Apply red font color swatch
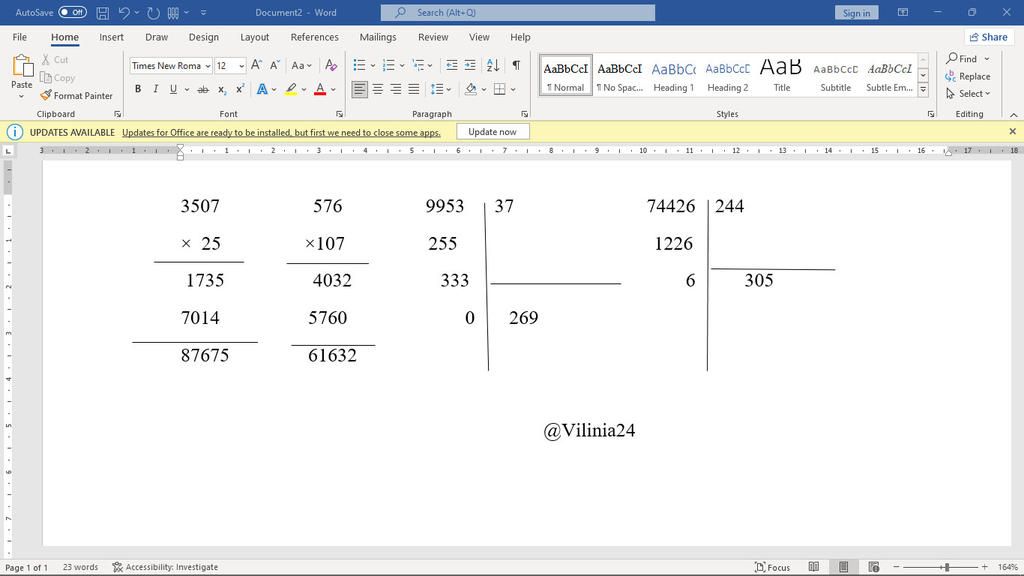The width and height of the screenshot is (1024, 576). pyautogui.click(x=320, y=89)
